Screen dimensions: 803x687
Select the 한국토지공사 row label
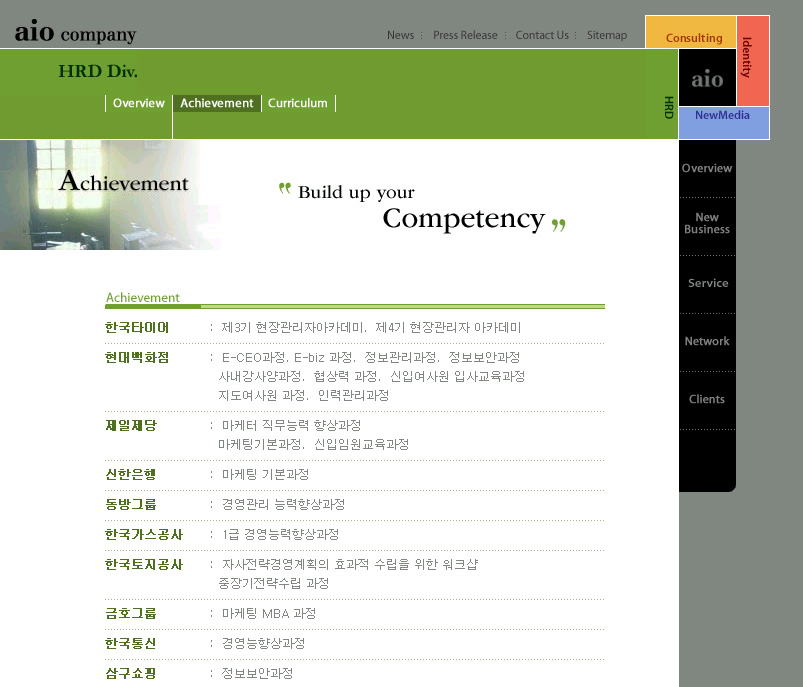click(x=144, y=564)
